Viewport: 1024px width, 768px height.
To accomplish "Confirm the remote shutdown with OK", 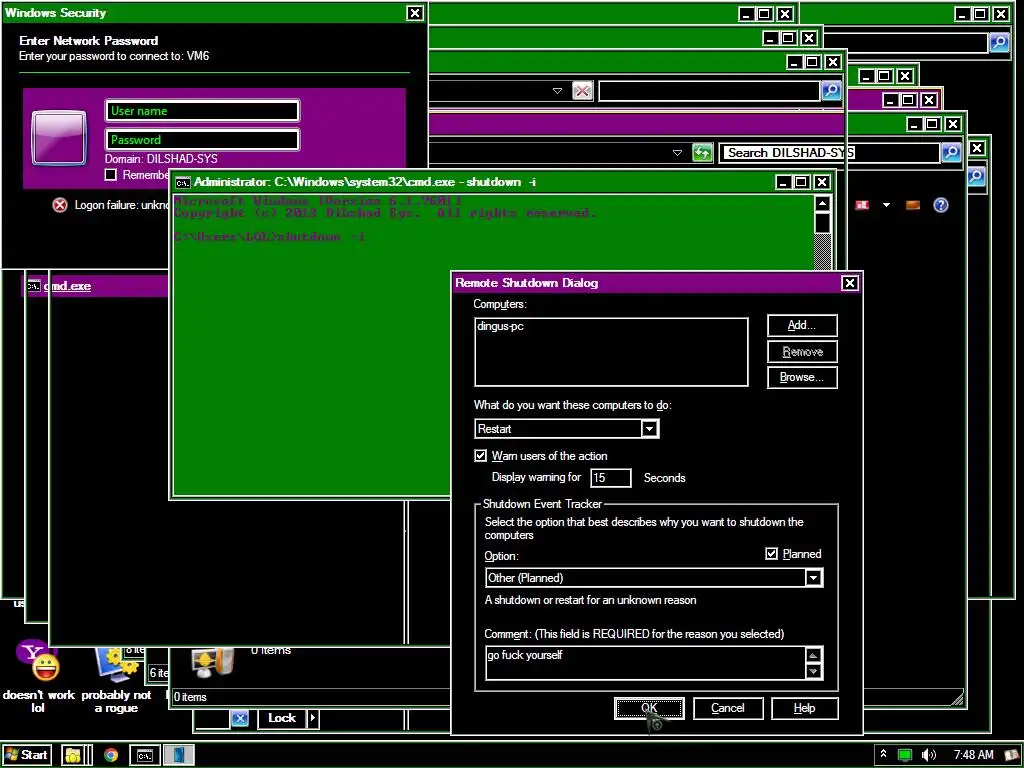I will tap(649, 708).
